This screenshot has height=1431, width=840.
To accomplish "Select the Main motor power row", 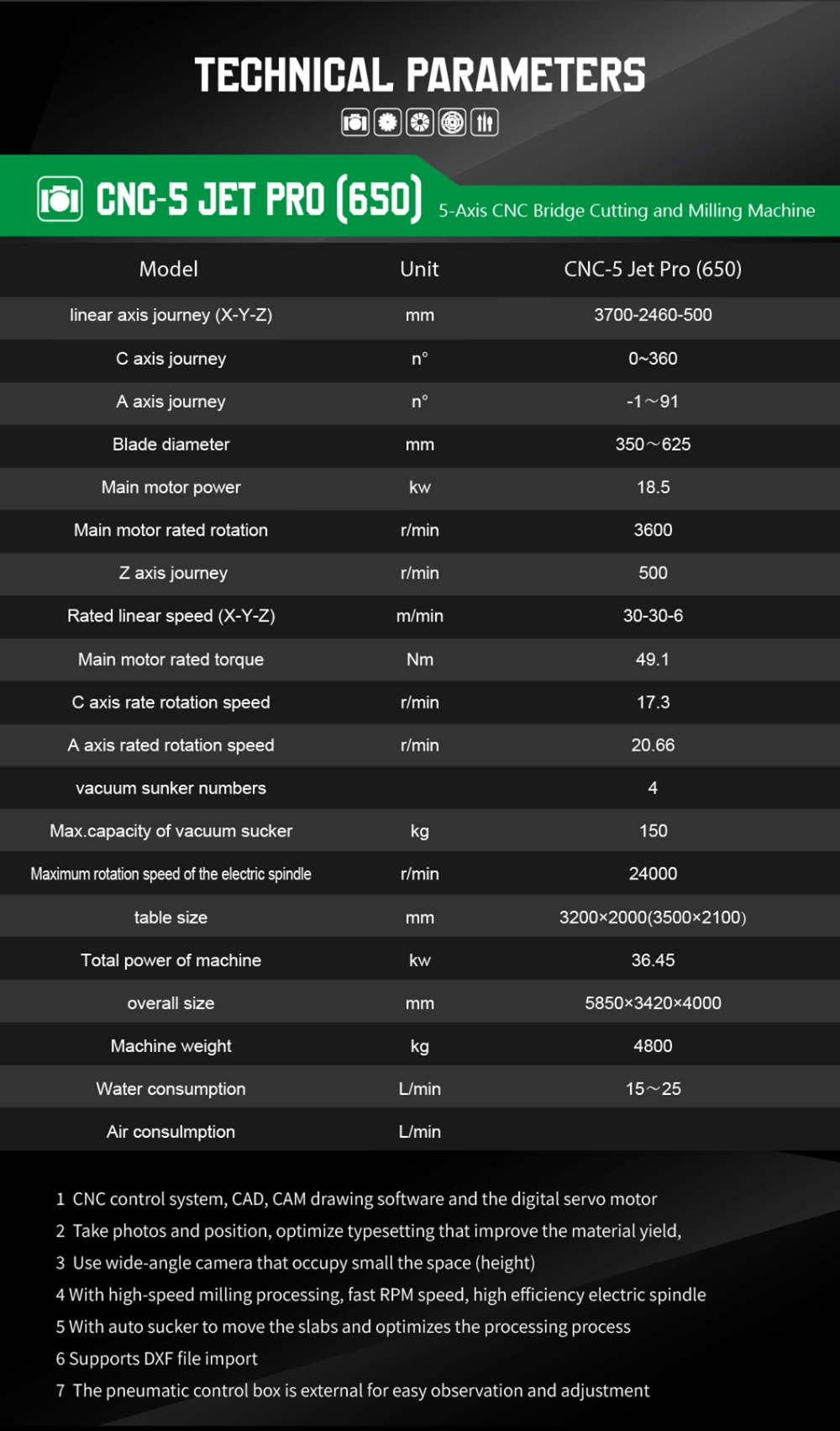I will click(x=420, y=487).
